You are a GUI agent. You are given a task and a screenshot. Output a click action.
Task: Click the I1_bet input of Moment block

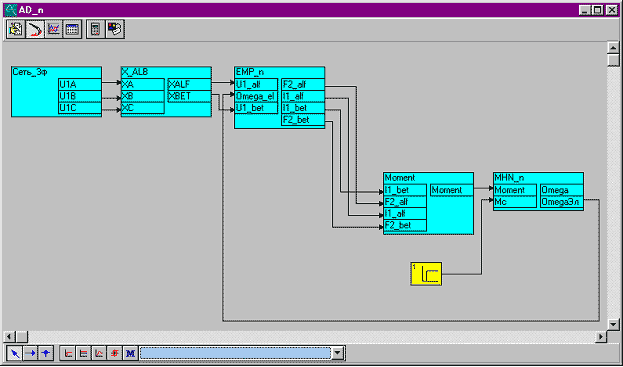click(x=405, y=190)
